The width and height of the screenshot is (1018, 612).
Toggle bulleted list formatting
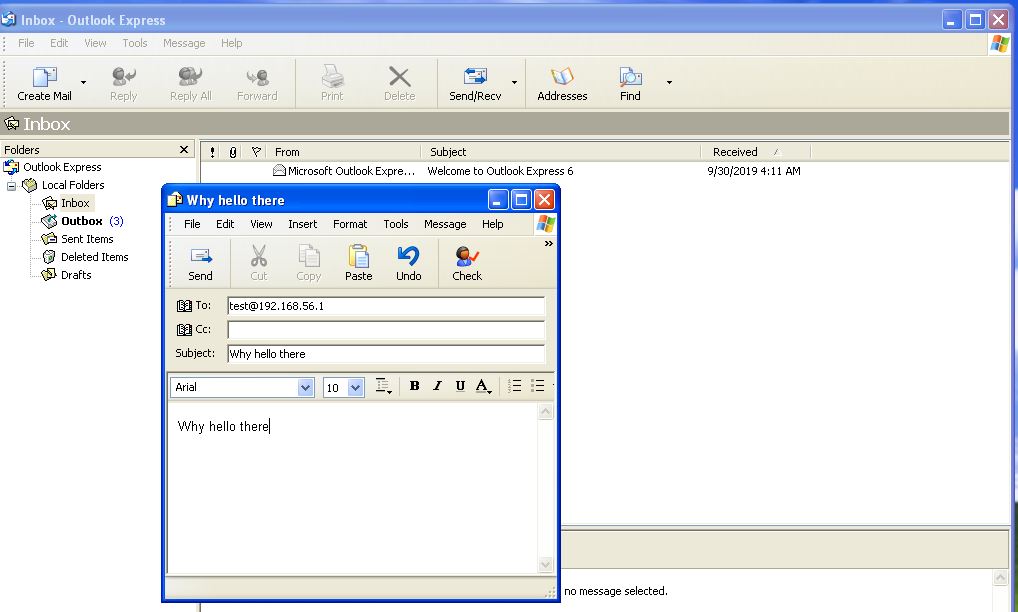point(537,386)
